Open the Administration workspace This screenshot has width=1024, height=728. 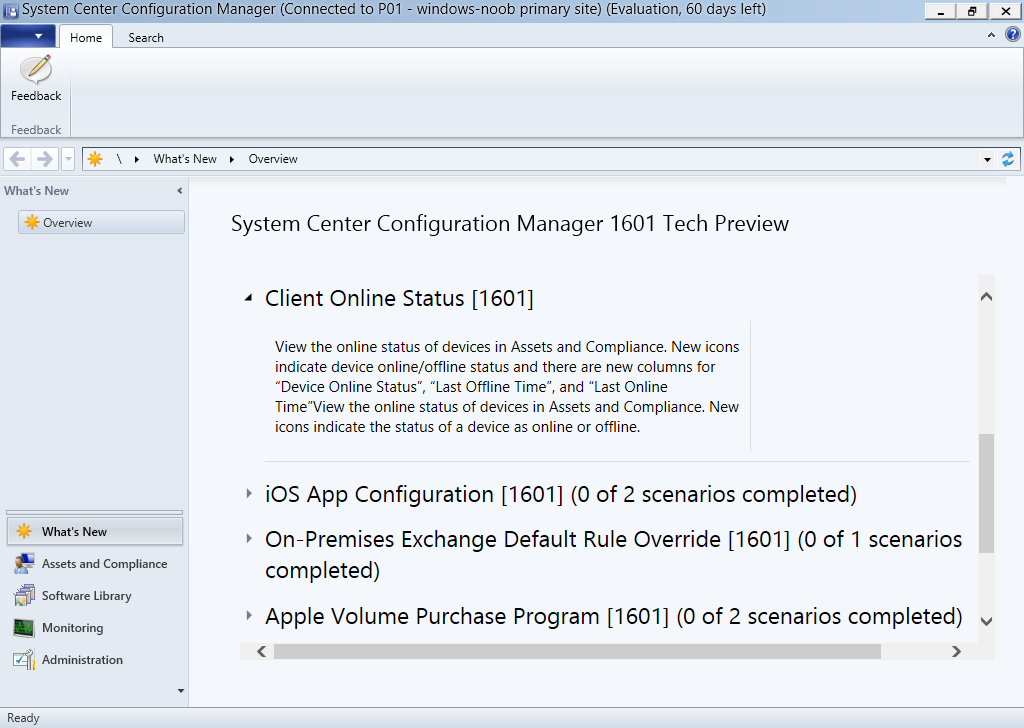95,659
